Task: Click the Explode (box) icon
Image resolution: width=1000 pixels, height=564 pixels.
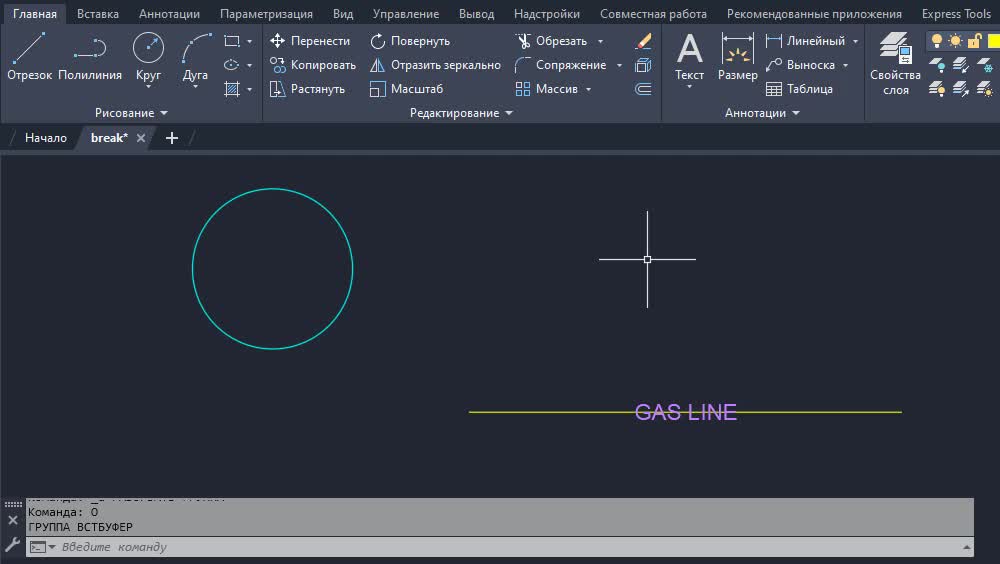Action: pyautogui.click(x=643, y=65)
